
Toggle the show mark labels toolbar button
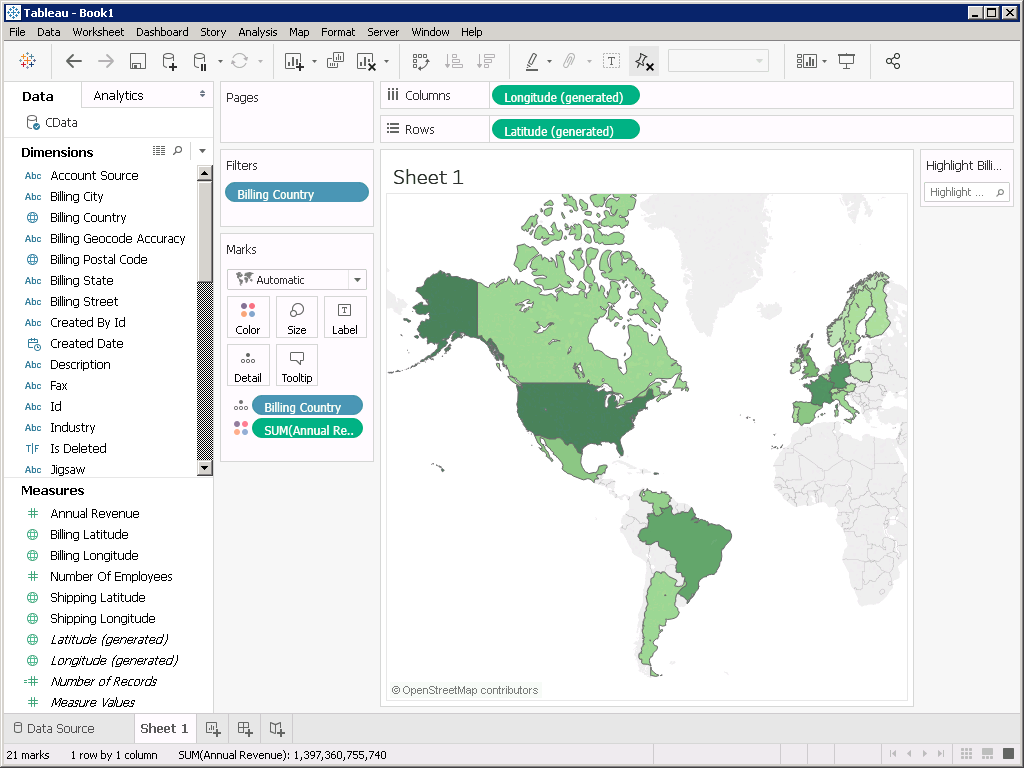tap(611, 61)
